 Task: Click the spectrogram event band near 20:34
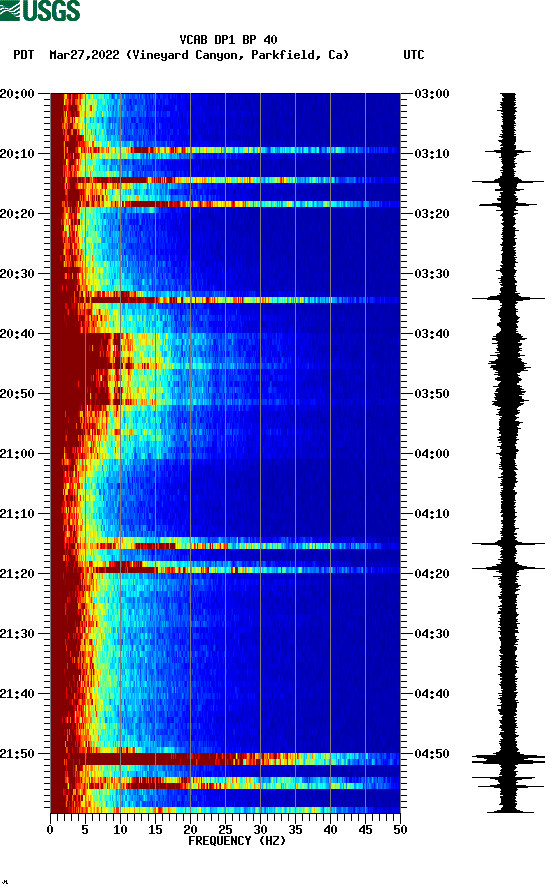point(226,300)
